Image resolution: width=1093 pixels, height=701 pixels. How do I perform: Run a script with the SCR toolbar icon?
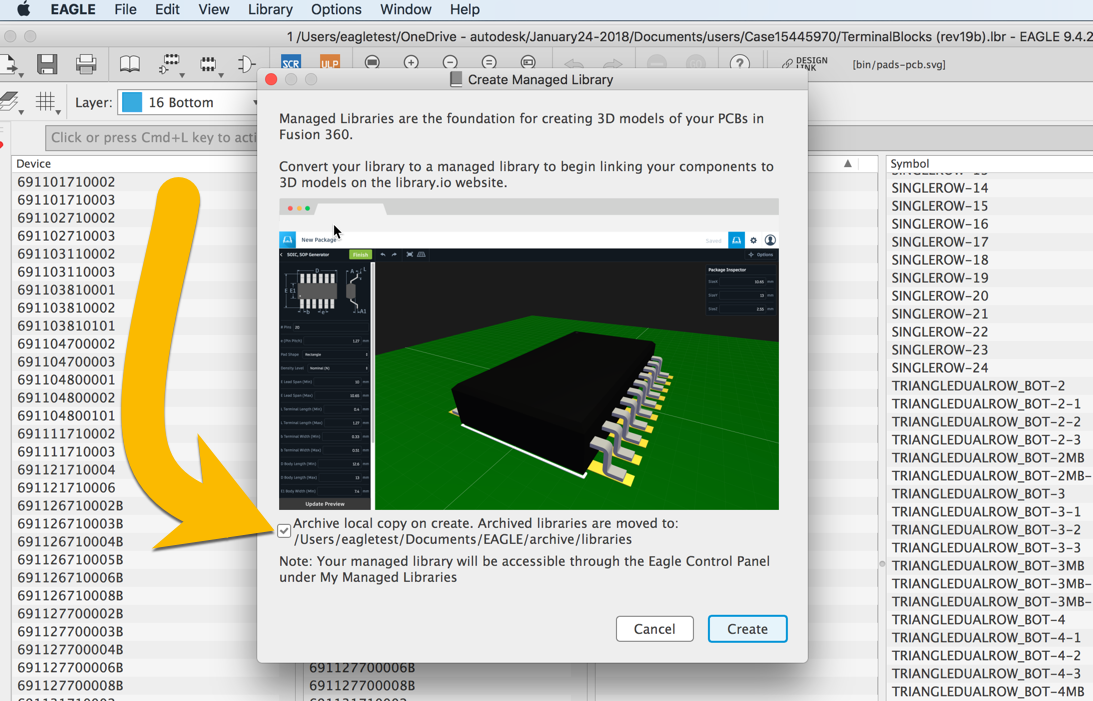tap(291, 62)
